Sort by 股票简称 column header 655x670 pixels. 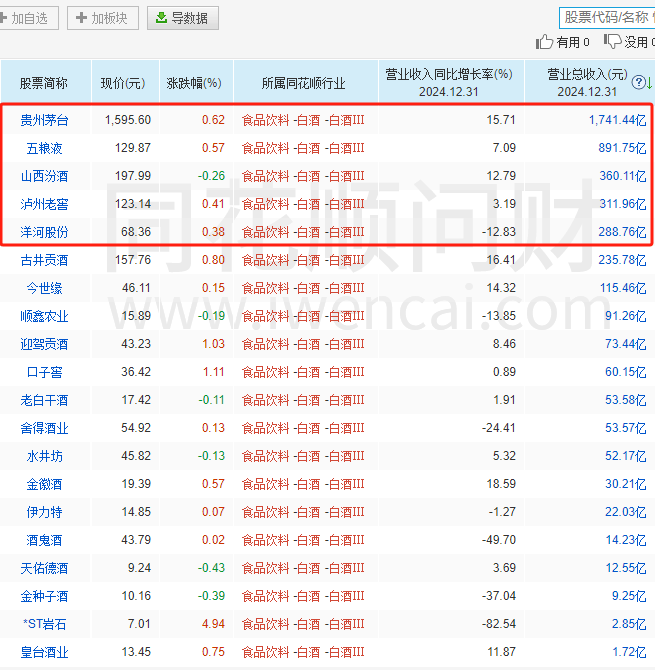pyautogui.click(x=44, y=83)
